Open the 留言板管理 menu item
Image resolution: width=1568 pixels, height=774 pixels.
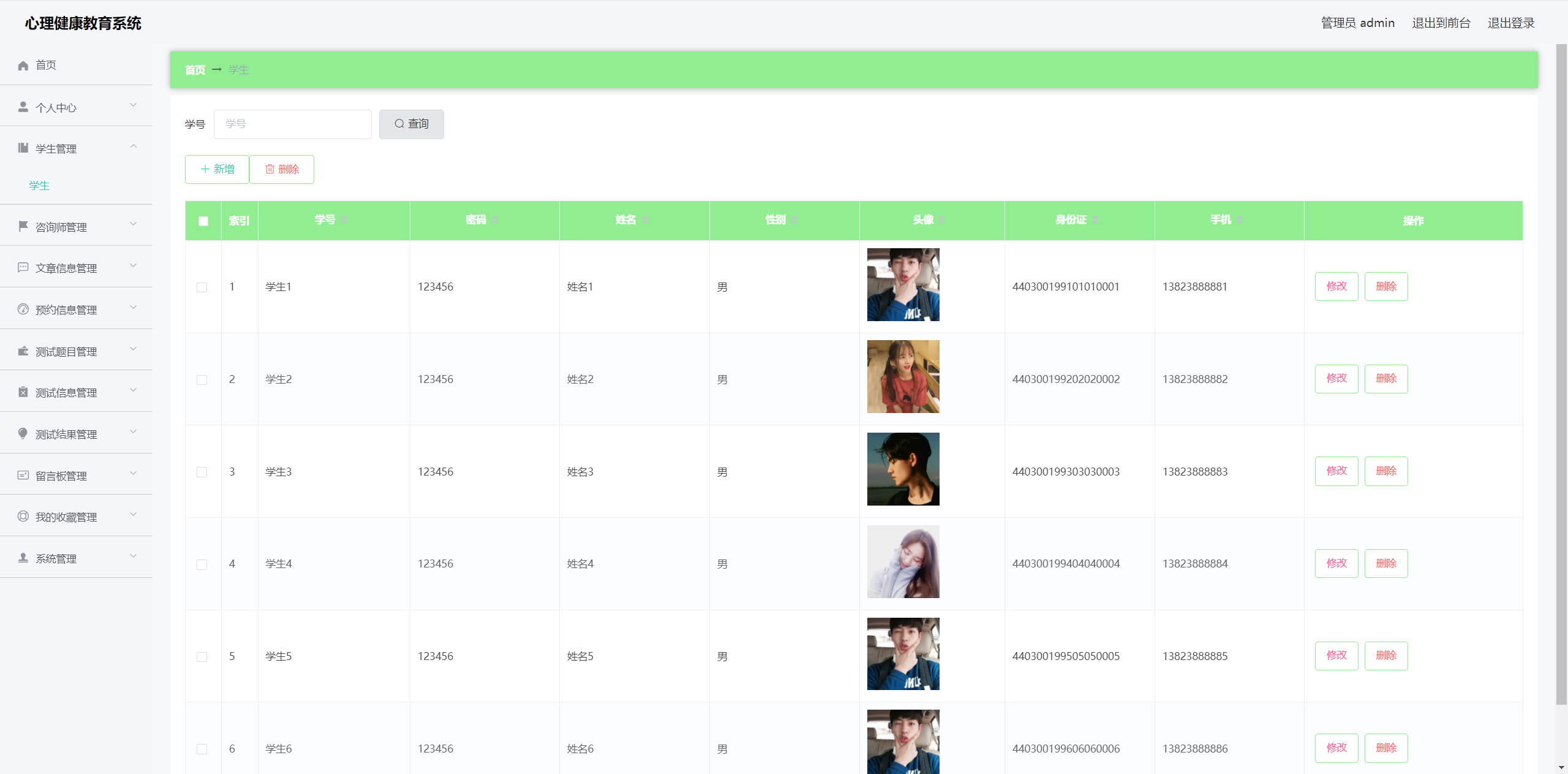(61, 476)
